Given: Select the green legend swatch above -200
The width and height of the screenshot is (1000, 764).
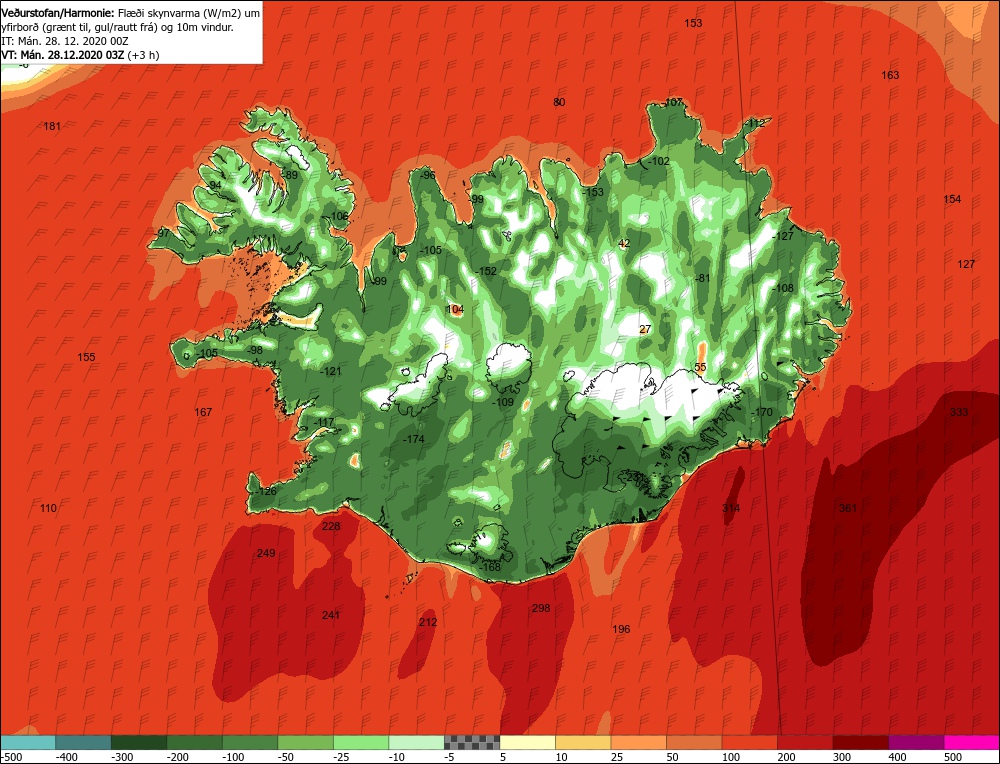Looking at the screenshot, I should (x=195, y=742).
